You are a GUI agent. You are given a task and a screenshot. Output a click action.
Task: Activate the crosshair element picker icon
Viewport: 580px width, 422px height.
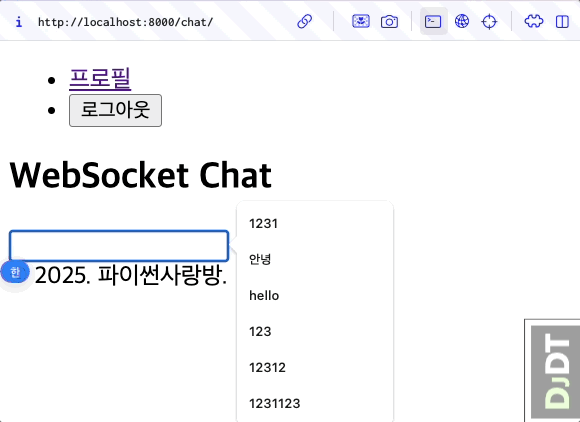pyautogui.click(x=489, y=22)
